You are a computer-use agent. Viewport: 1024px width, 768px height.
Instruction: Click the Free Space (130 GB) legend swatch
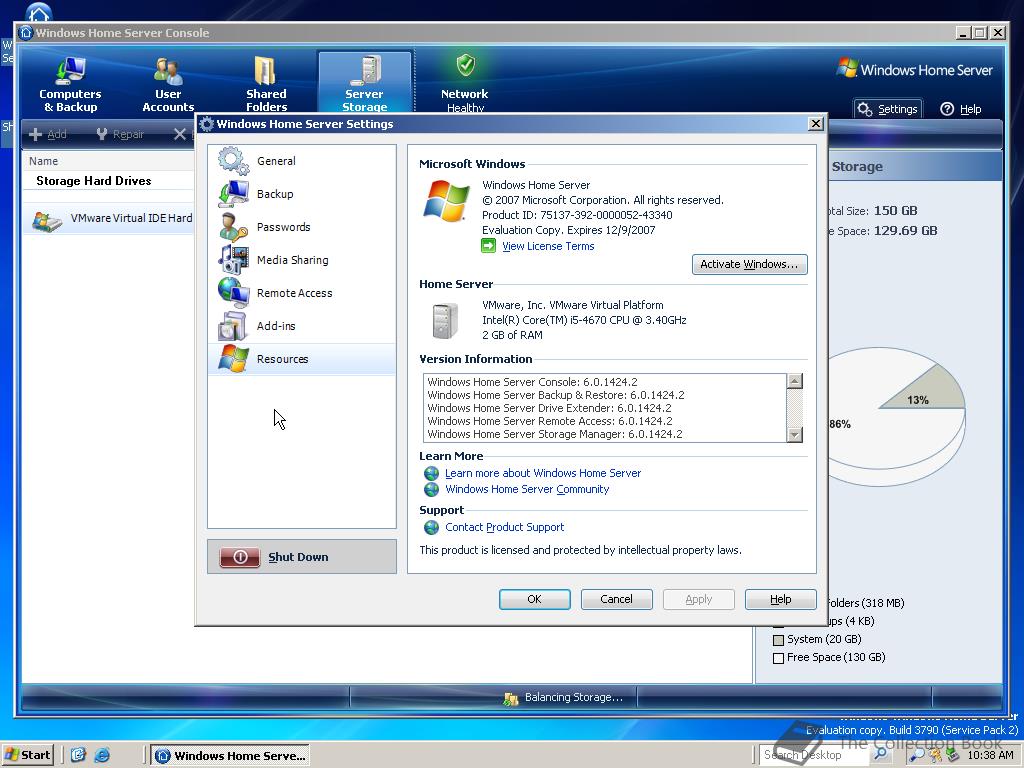[778, 658]
